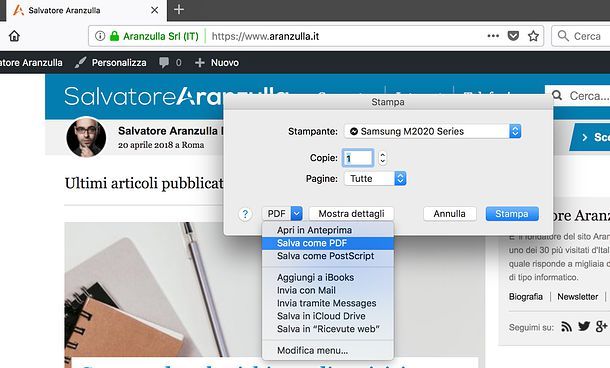Choose Invia con Mail
610x368 pixels.
(328, 290)
